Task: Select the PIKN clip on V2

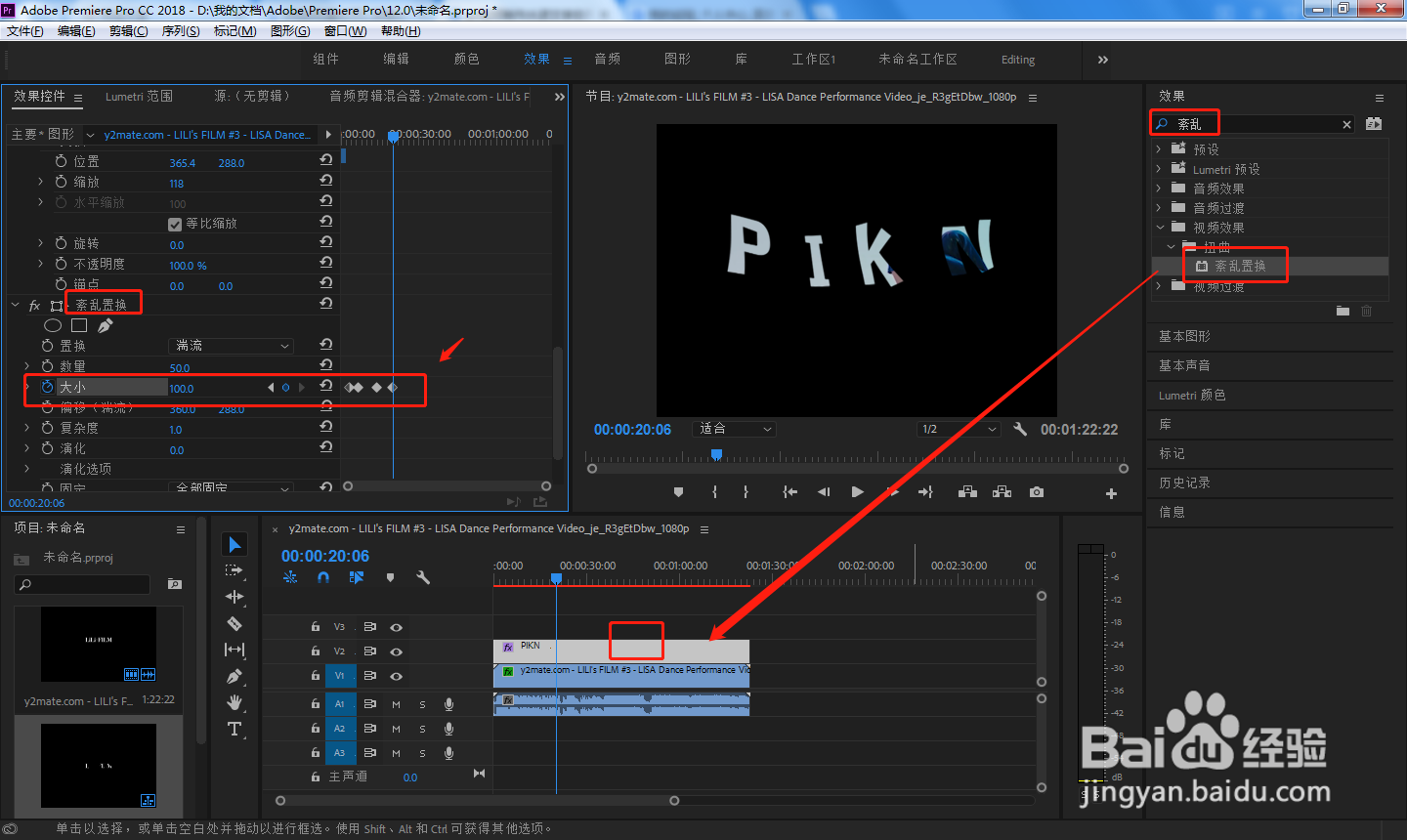Action: point(621,651)
